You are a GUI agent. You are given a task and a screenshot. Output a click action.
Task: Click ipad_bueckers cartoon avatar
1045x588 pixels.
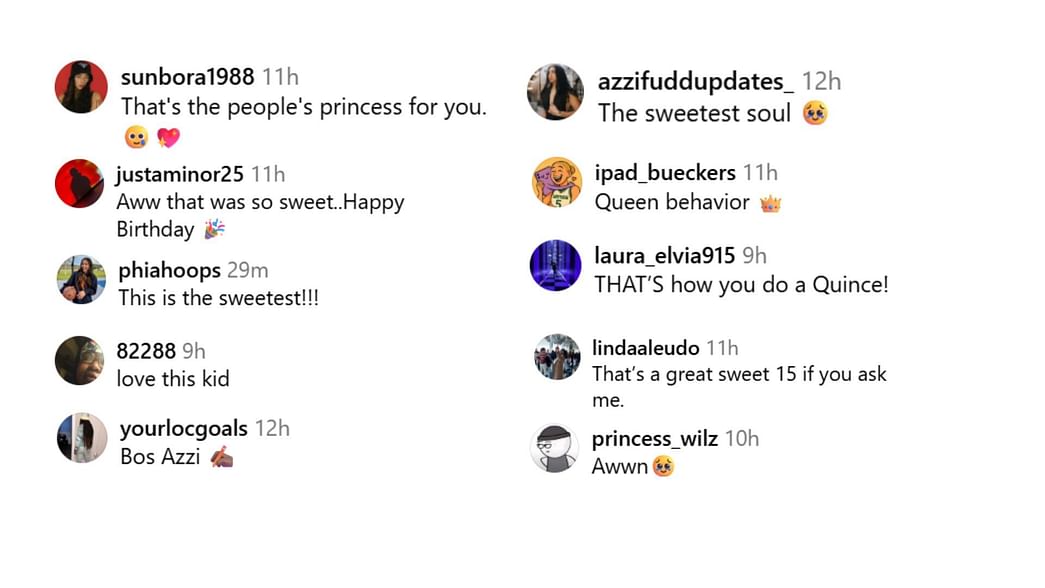pyautogui.click(x=557, y=182)
